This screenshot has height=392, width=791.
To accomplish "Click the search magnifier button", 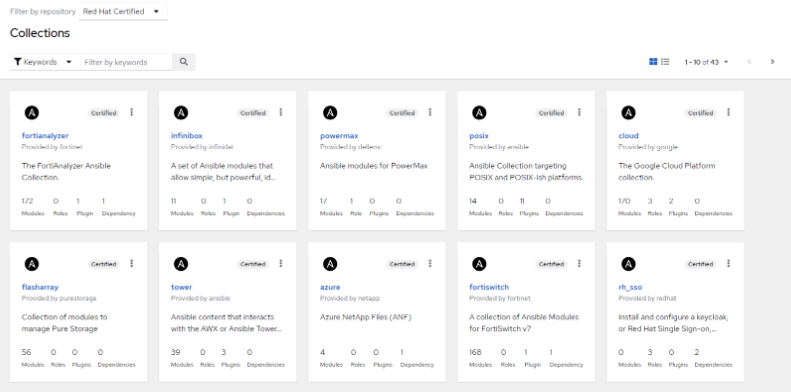I will coord(184,62).
